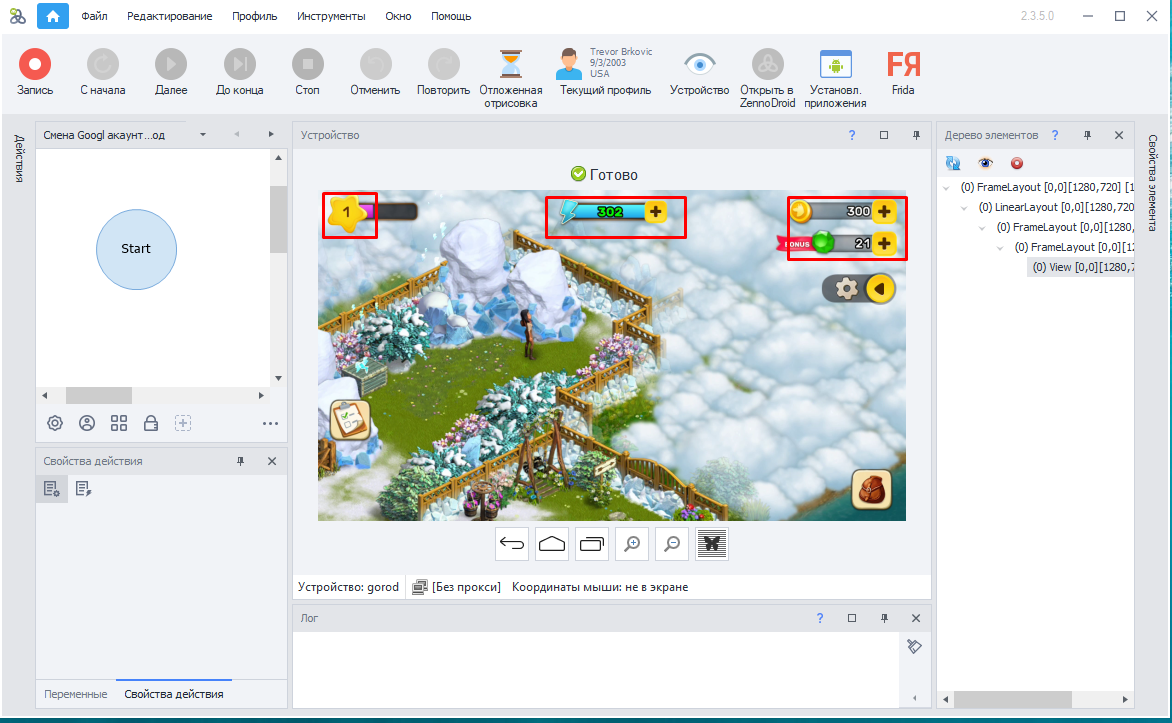1172x723 pixels.
Task: Click the profile circle icon under canvas
Action: coord(87,423)
